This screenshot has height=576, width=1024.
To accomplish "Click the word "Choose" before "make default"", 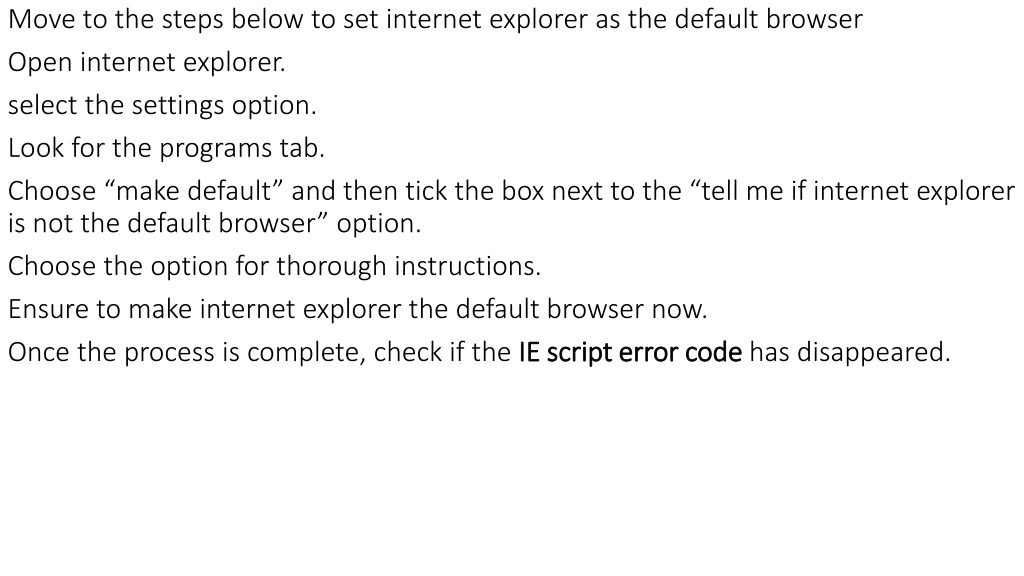I will (x=52, y=191).
